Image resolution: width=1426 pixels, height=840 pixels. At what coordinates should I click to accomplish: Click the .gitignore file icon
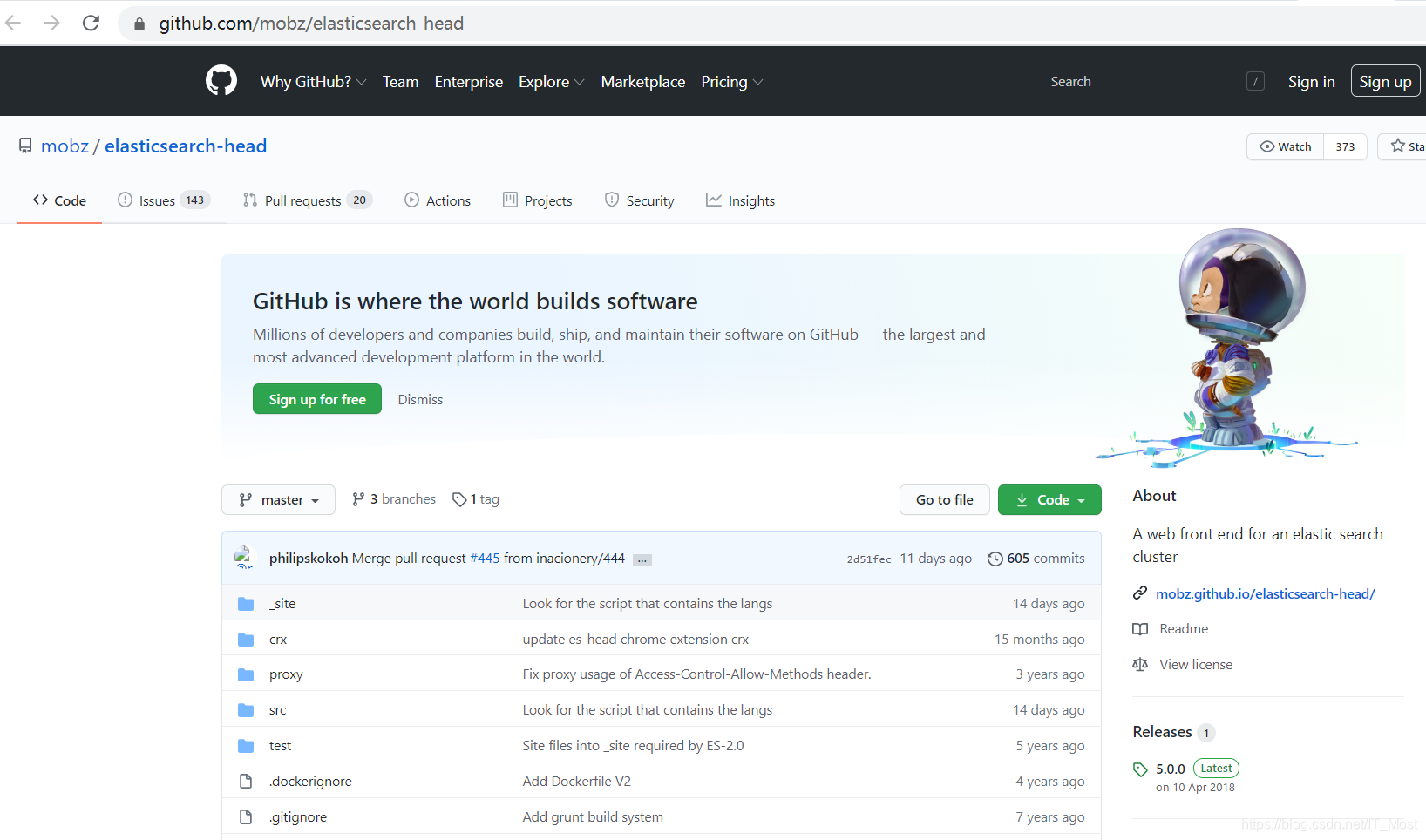pos(246,817)
